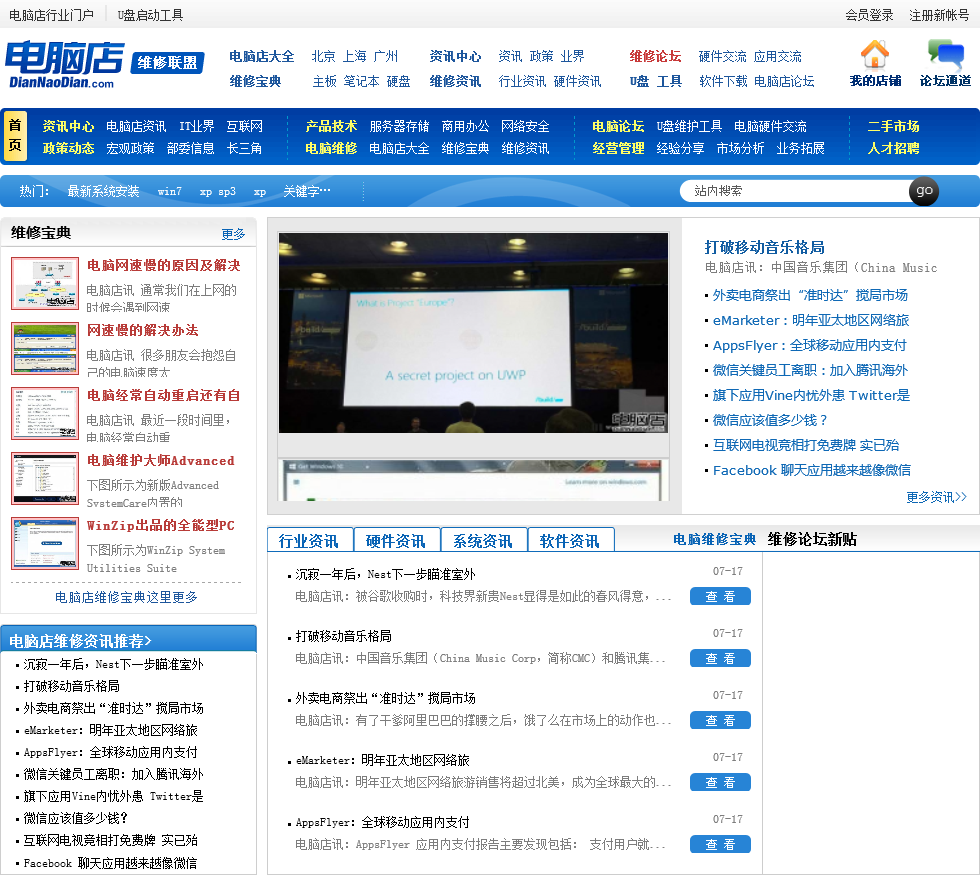This screenshot has width=980, height=891.
Task: Switch to 硬件资讯 tab
Action: click(396, 540)
